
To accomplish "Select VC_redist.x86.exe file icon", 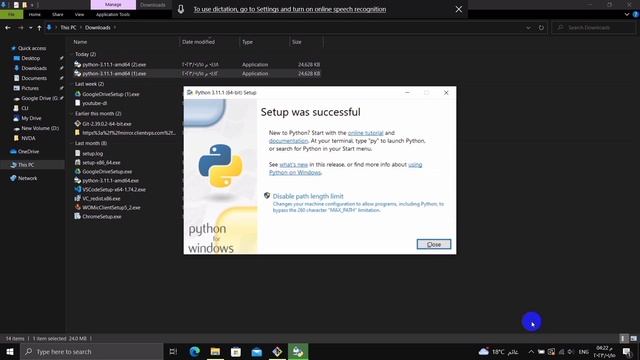I will click(x=78, y=198).
